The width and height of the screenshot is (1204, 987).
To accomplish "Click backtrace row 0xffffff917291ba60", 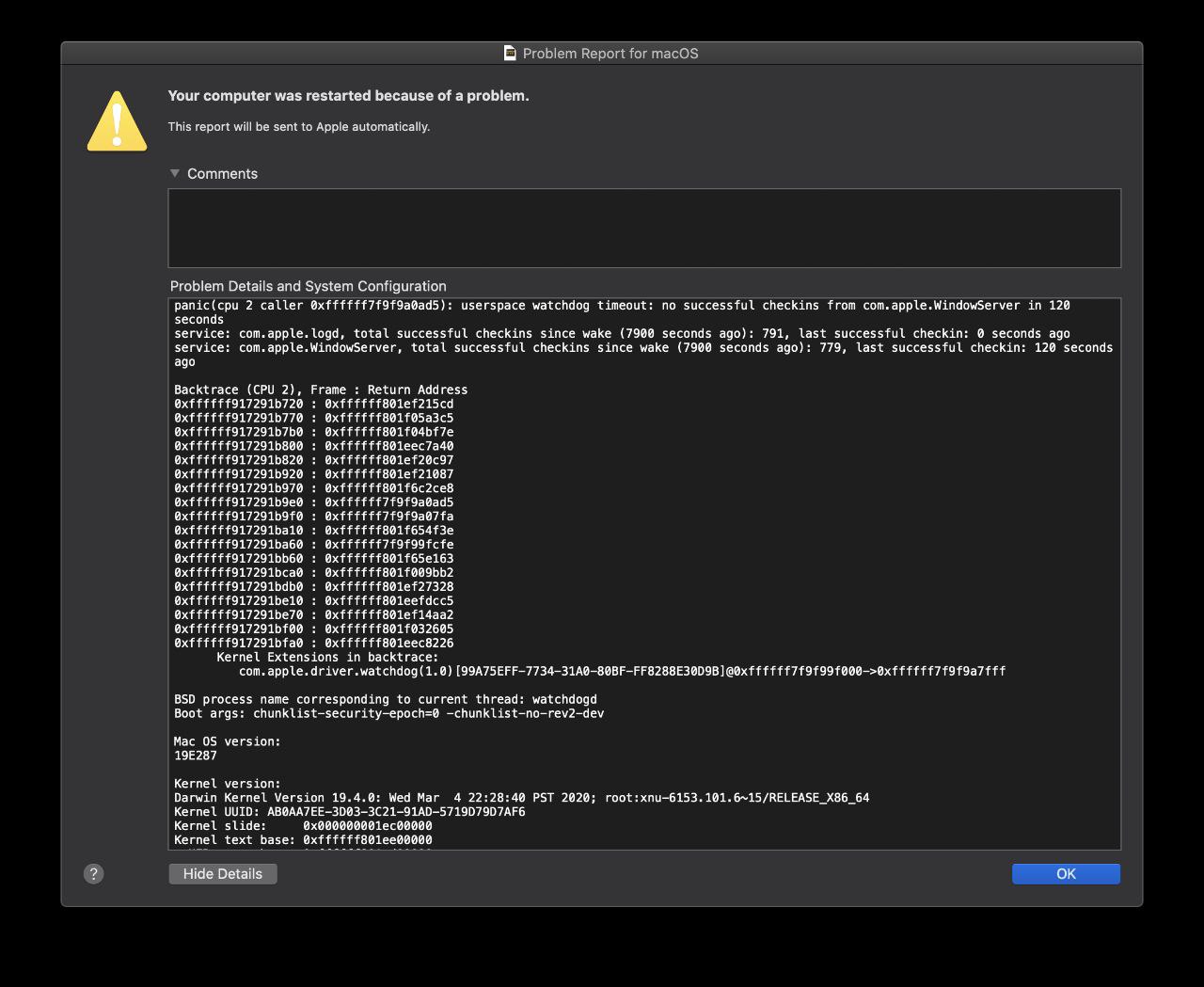I will (314, 545).
